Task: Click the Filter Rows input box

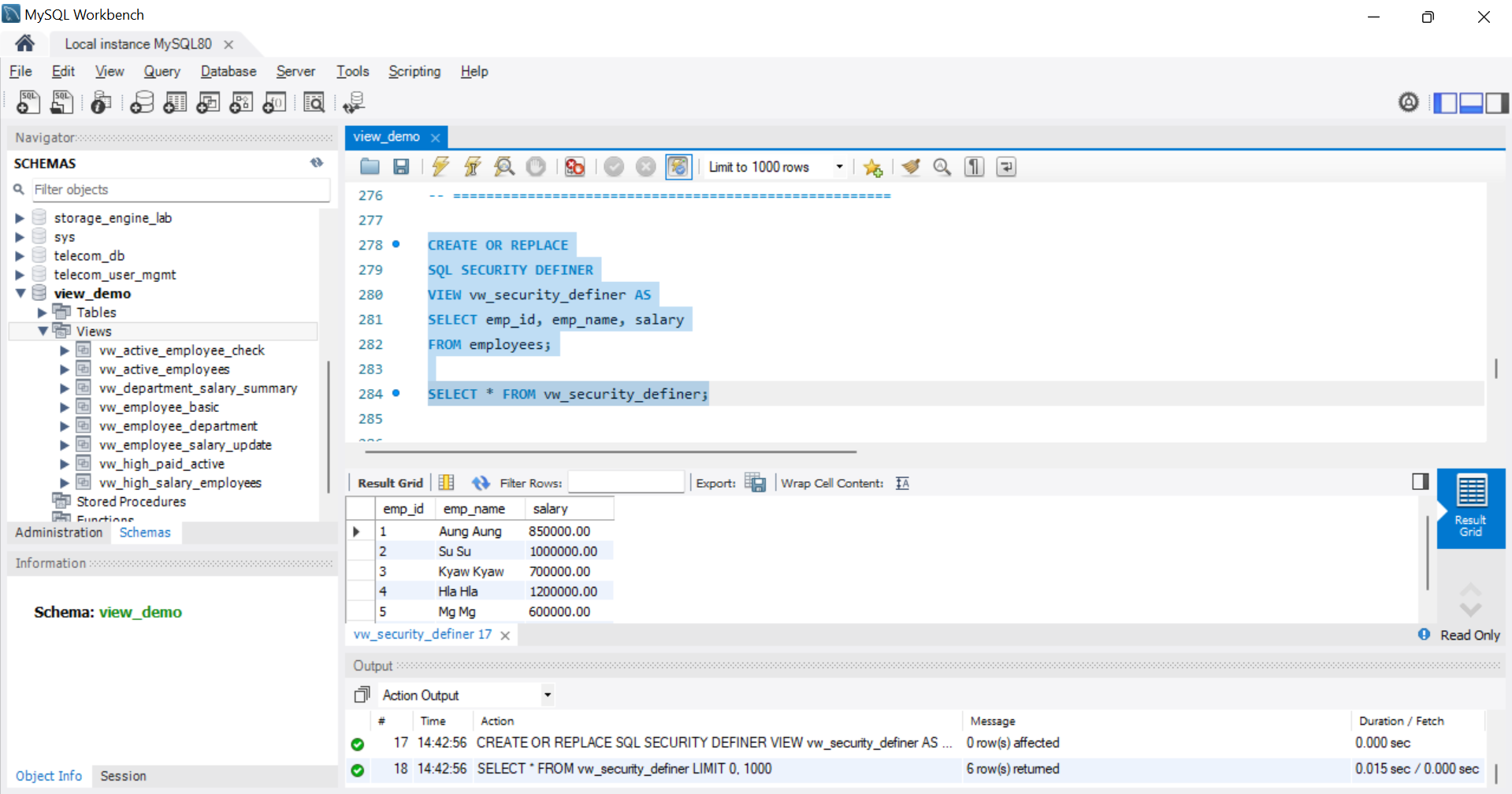Action: click(626, 483)
